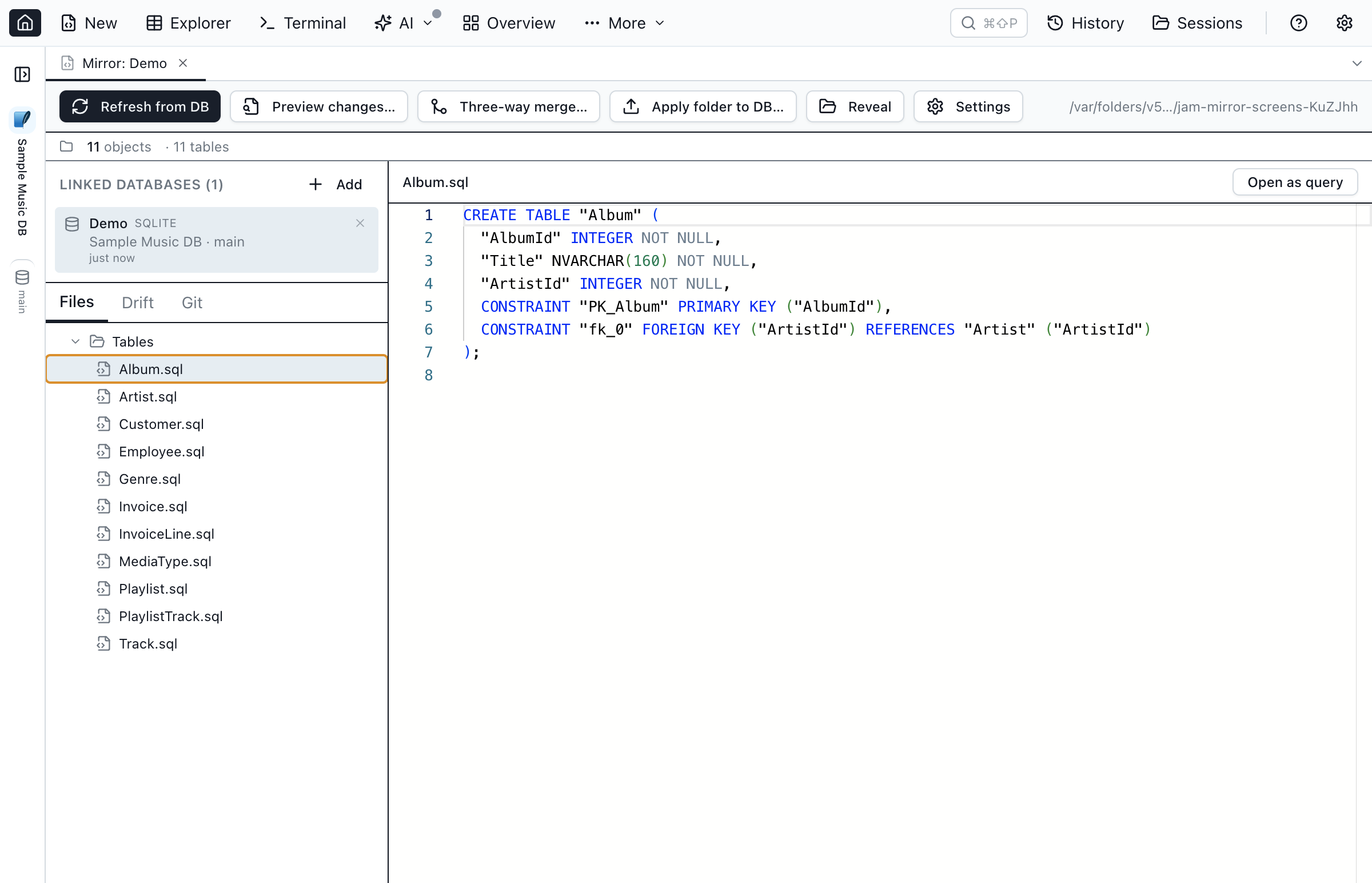Open app settings gear in top bar
1372x883 pixels.
click(x=1344, y=23)
